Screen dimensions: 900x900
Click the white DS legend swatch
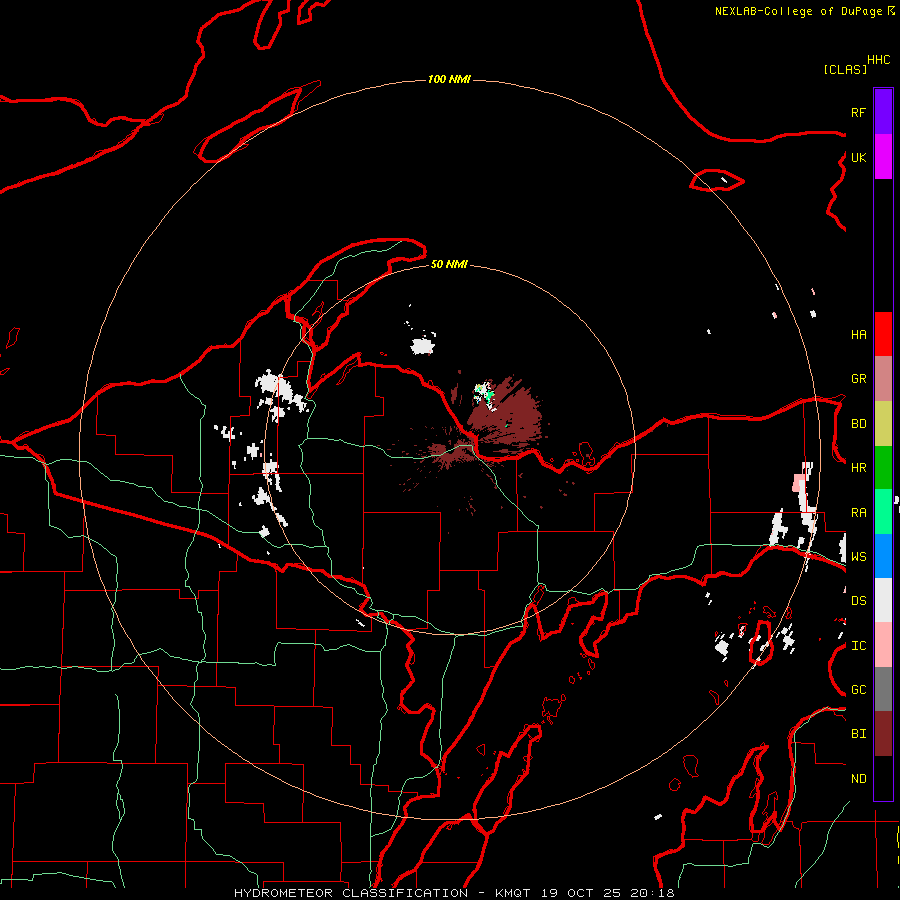click(883, 600)
